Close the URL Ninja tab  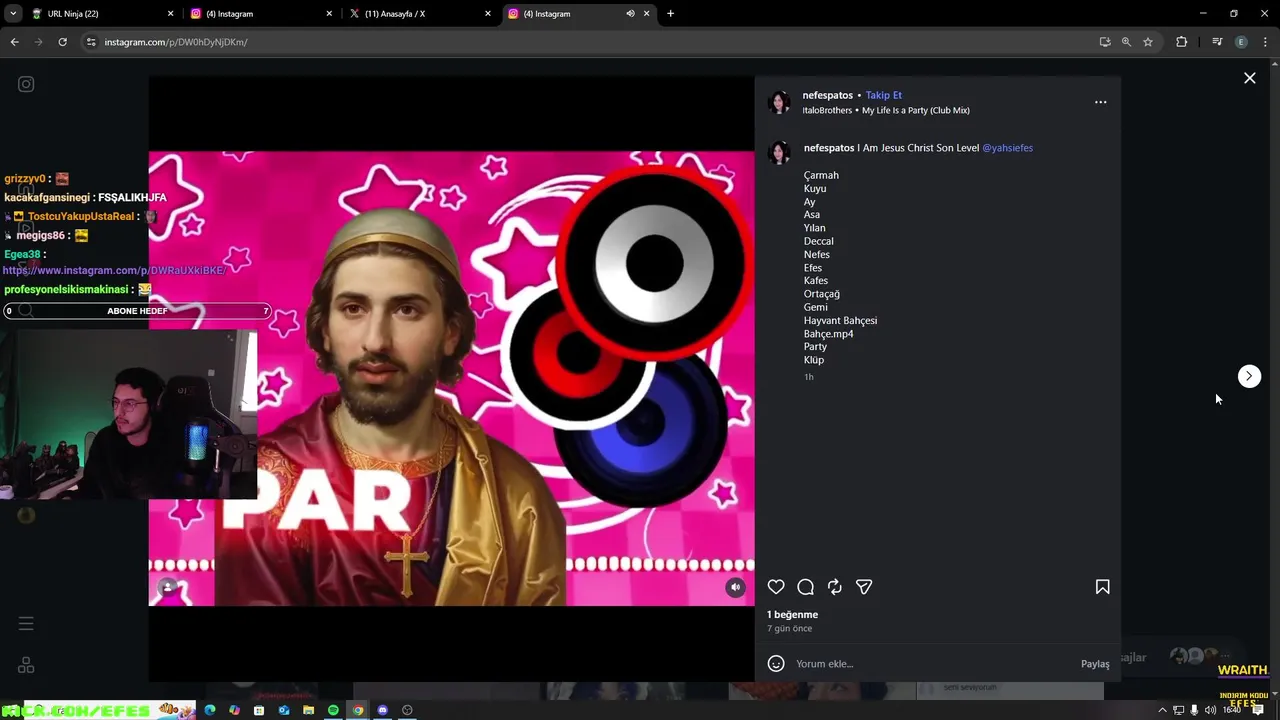point(170,14)
